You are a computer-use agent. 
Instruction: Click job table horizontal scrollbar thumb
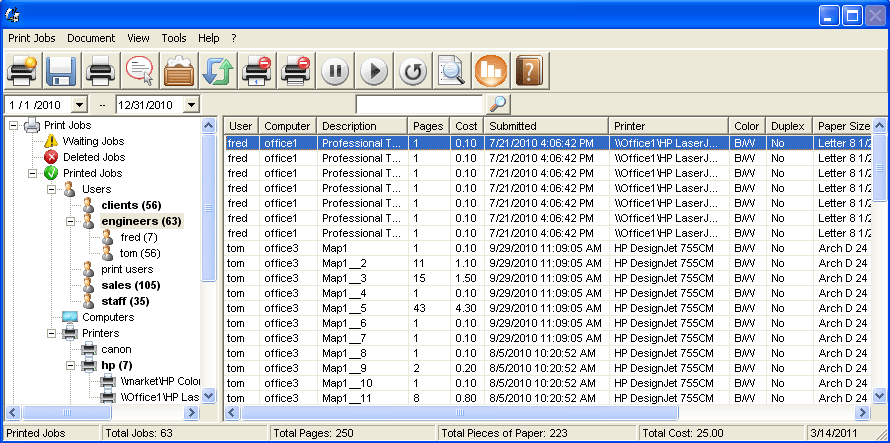[460, 412]
